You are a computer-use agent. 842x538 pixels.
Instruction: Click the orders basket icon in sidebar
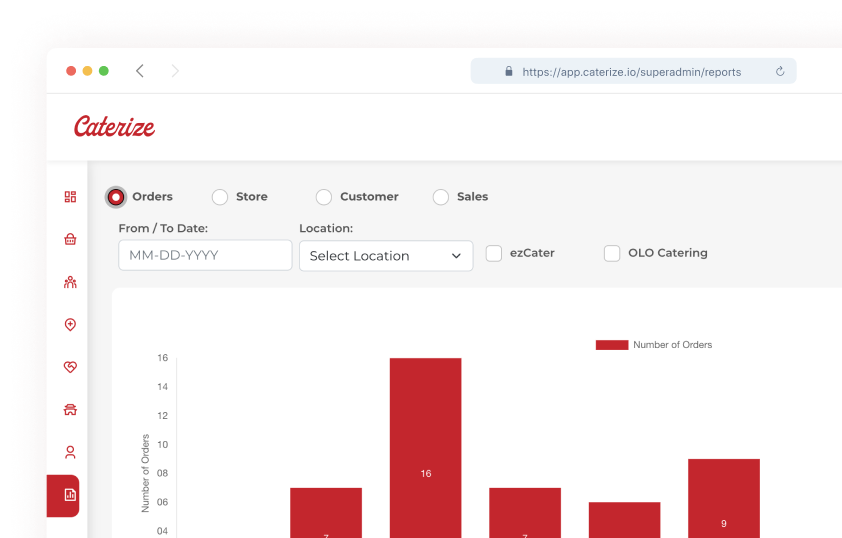70,239
